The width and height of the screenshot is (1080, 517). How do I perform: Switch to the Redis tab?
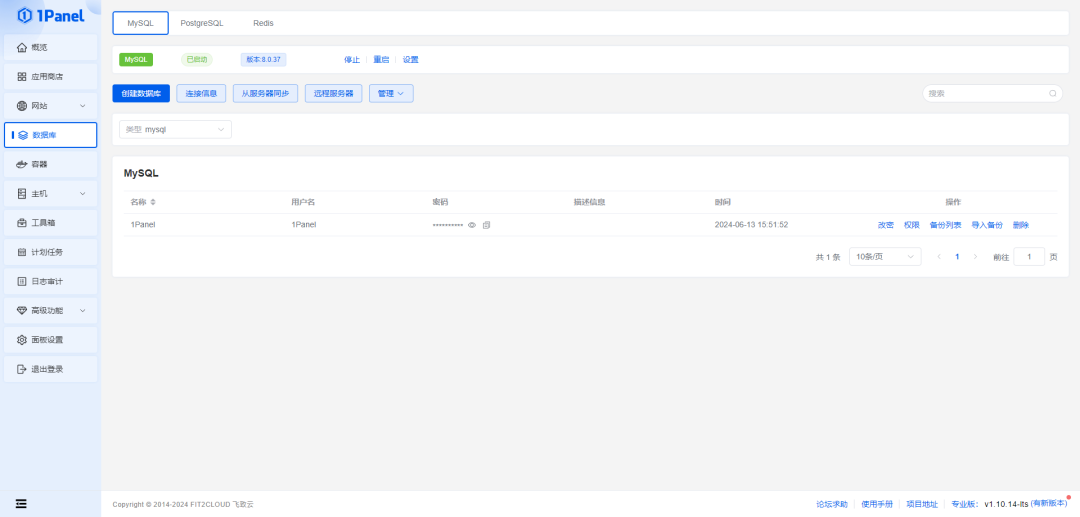click(x=263, y=23)
